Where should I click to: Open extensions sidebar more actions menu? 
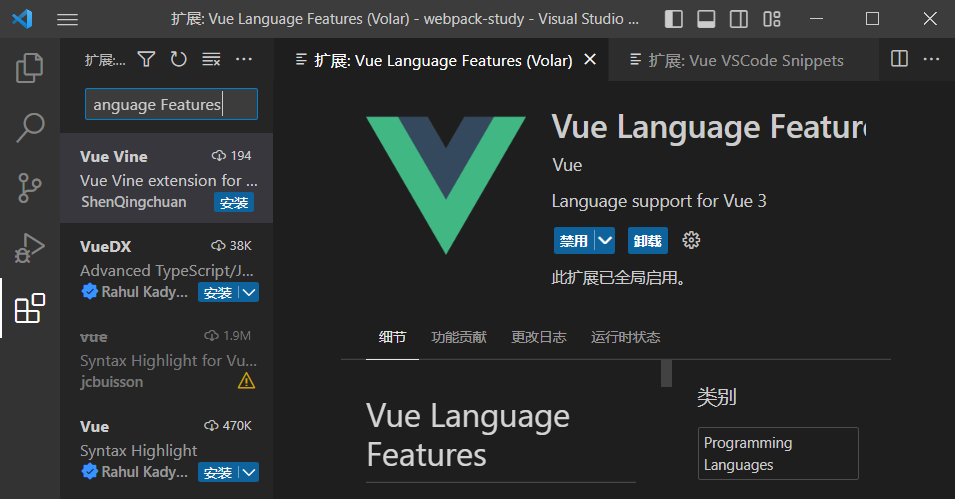pos(244,59)
